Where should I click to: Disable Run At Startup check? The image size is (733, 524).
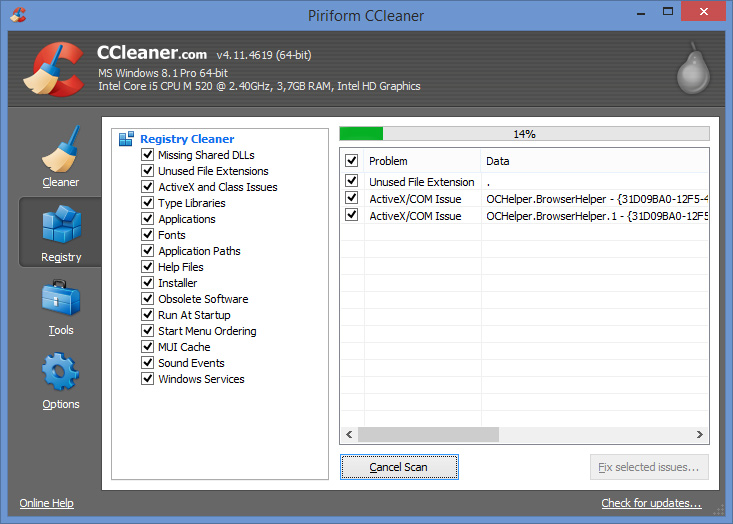[x=147, y=314]
